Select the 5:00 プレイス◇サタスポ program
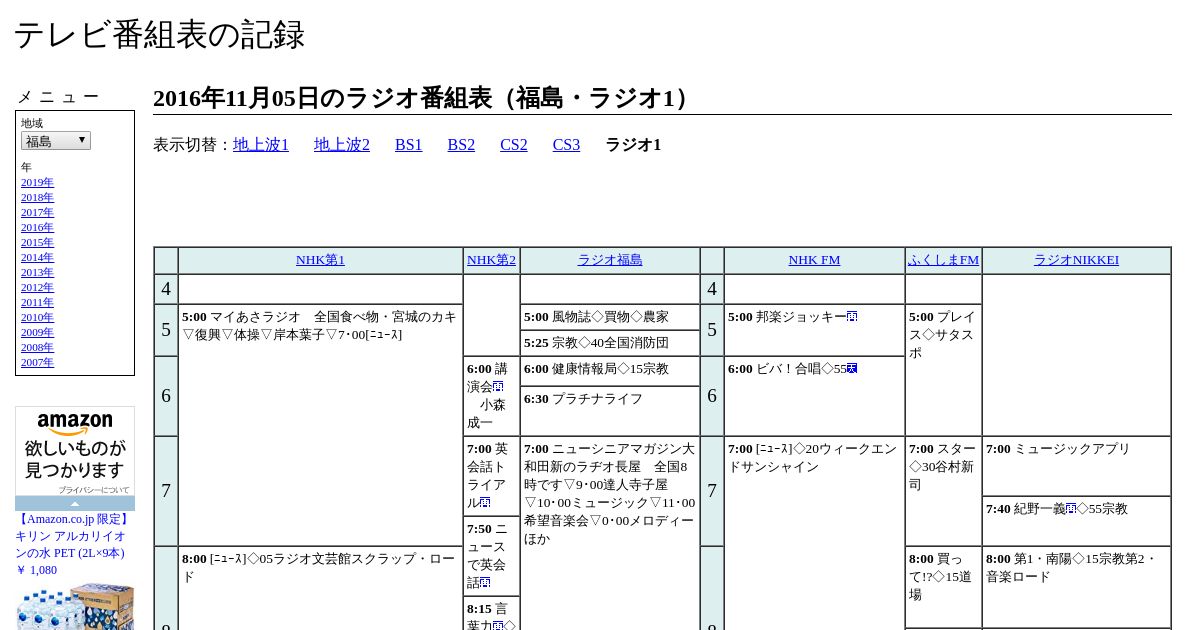Screen dimensions: 1200x630 click(x=943, y=370)
